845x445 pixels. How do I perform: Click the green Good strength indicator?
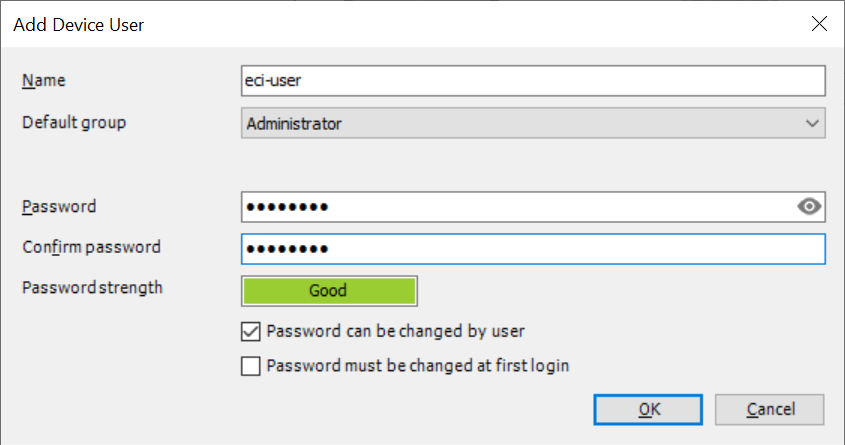pyautogui.click(x=329, y=291)
